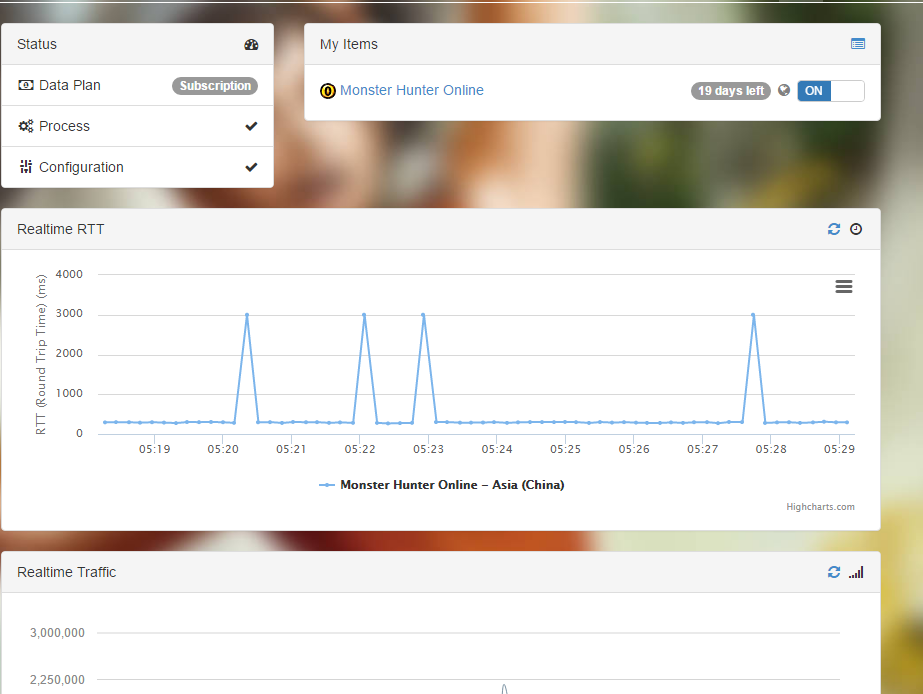Click the RTT spike point just after 05:22
This screenshot has width=923, height=694.
(x=364, y=316)
